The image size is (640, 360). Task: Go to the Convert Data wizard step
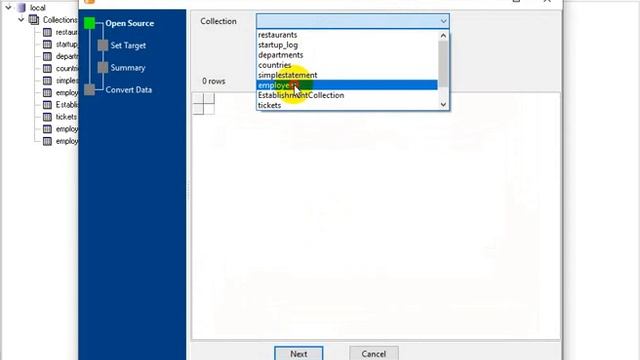pyautogui.click(x=129, y=90)
